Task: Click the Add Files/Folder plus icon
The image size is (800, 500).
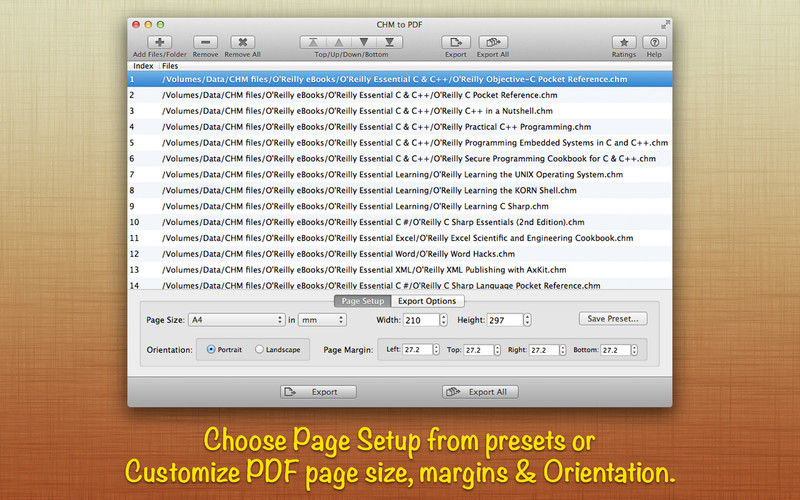Action: click(x=160, y=42)
